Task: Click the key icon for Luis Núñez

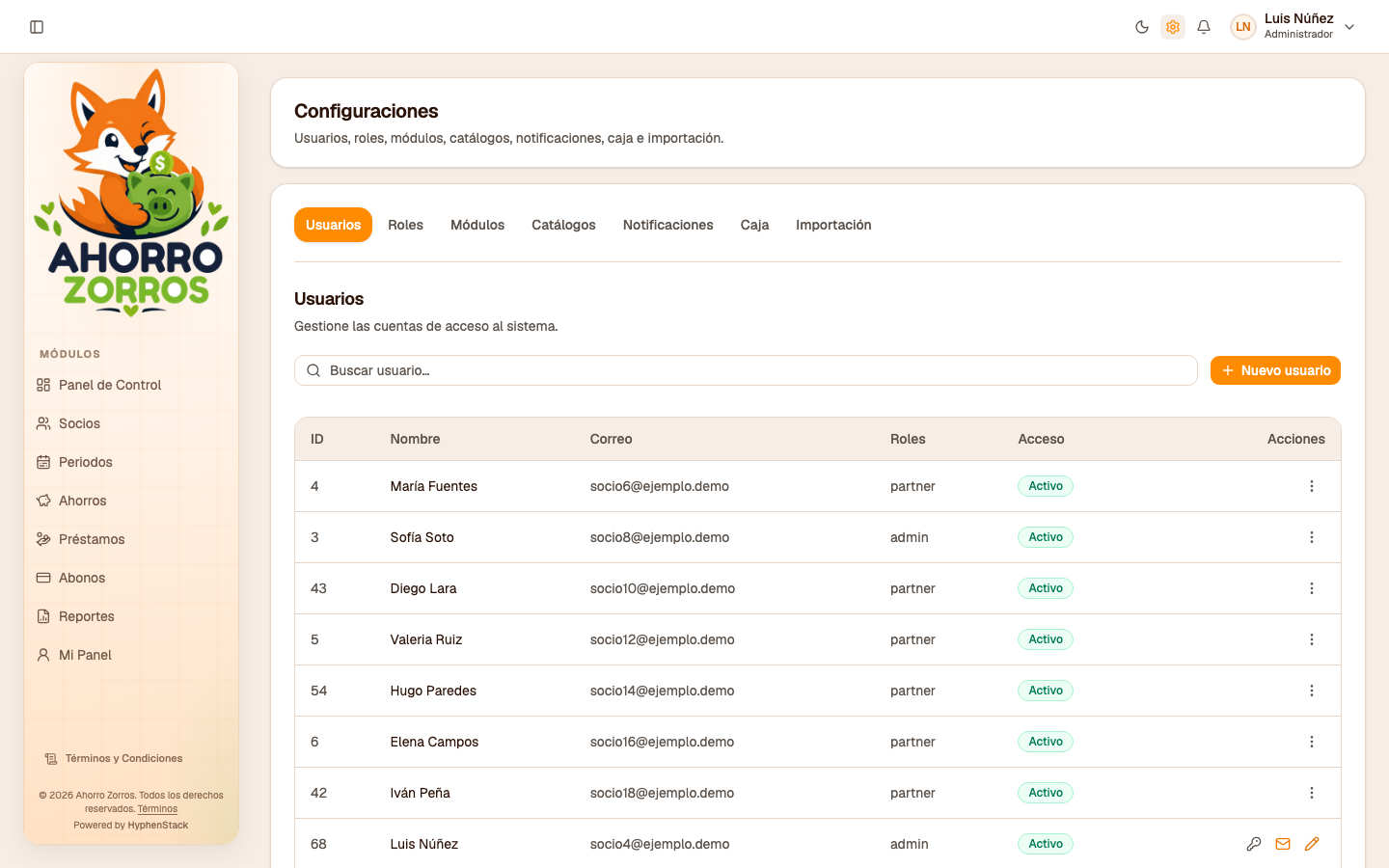Action: tap(1254, 844)
